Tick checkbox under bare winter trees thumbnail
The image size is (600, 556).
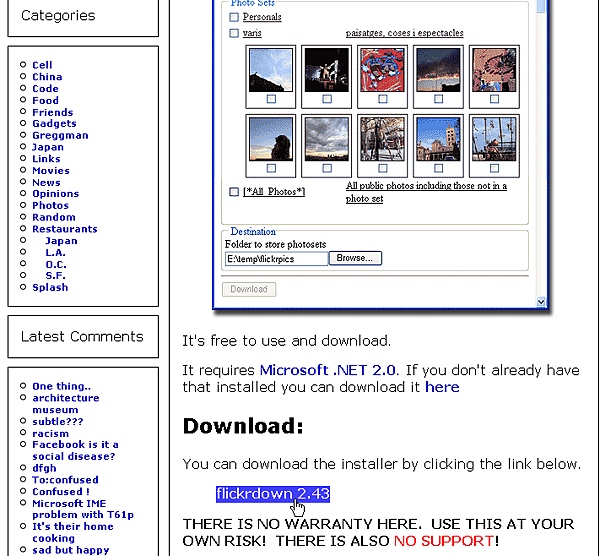point(383,168)
